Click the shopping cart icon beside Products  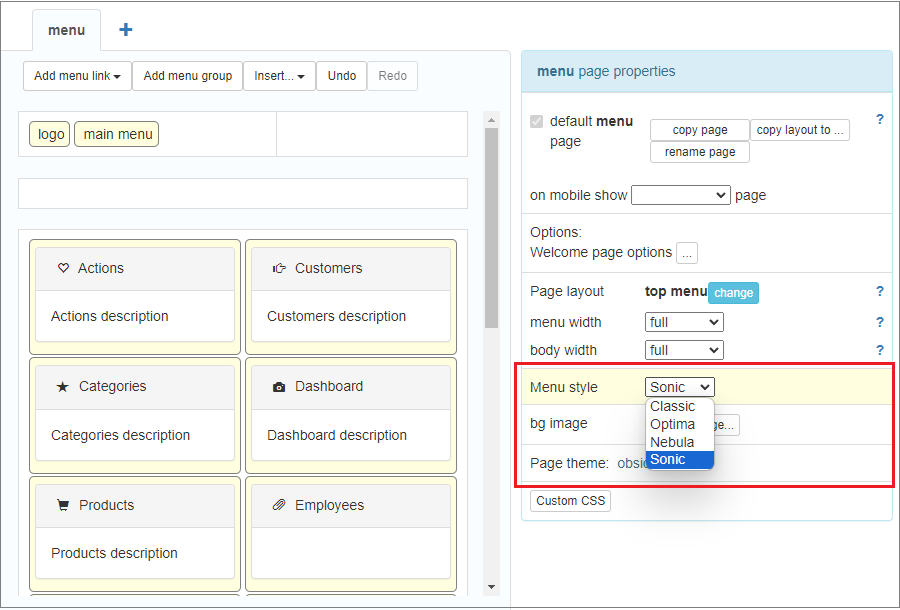[63, 505]
